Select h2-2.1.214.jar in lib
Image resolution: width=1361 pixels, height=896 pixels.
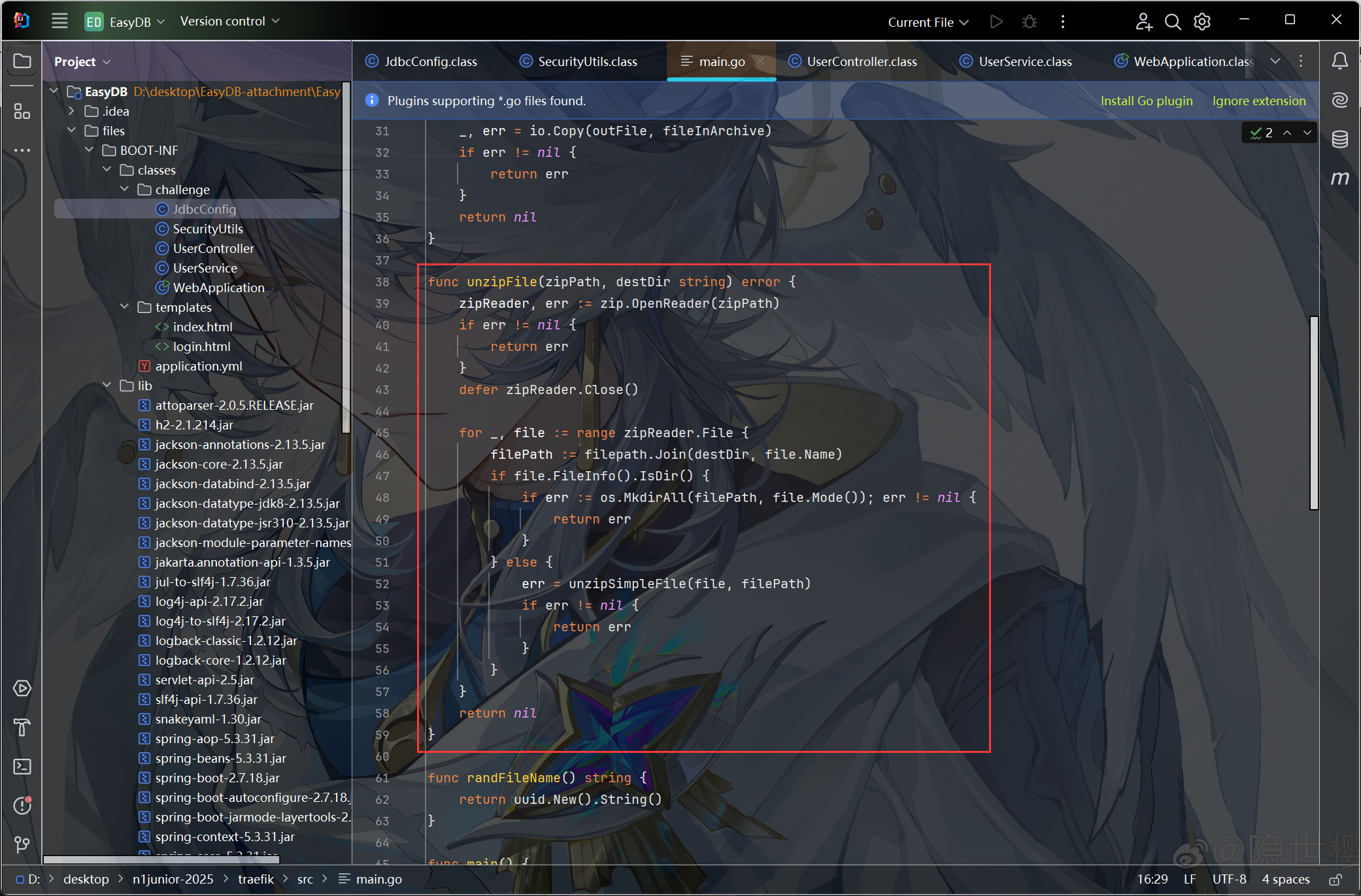pos(194,425)
